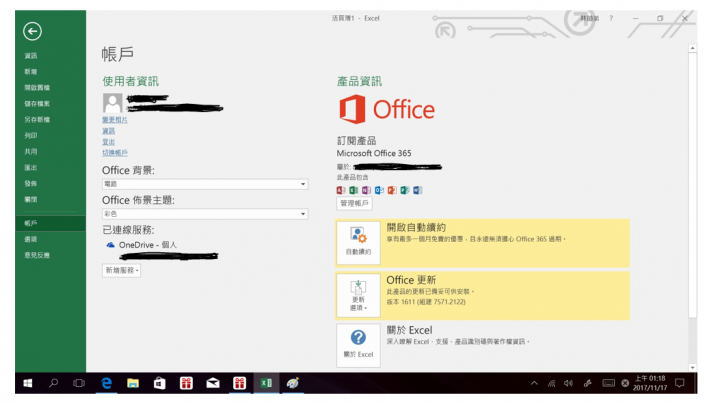The image size is (720, 404).
Task: Click the 登出 link
Action: click(108, 142)
